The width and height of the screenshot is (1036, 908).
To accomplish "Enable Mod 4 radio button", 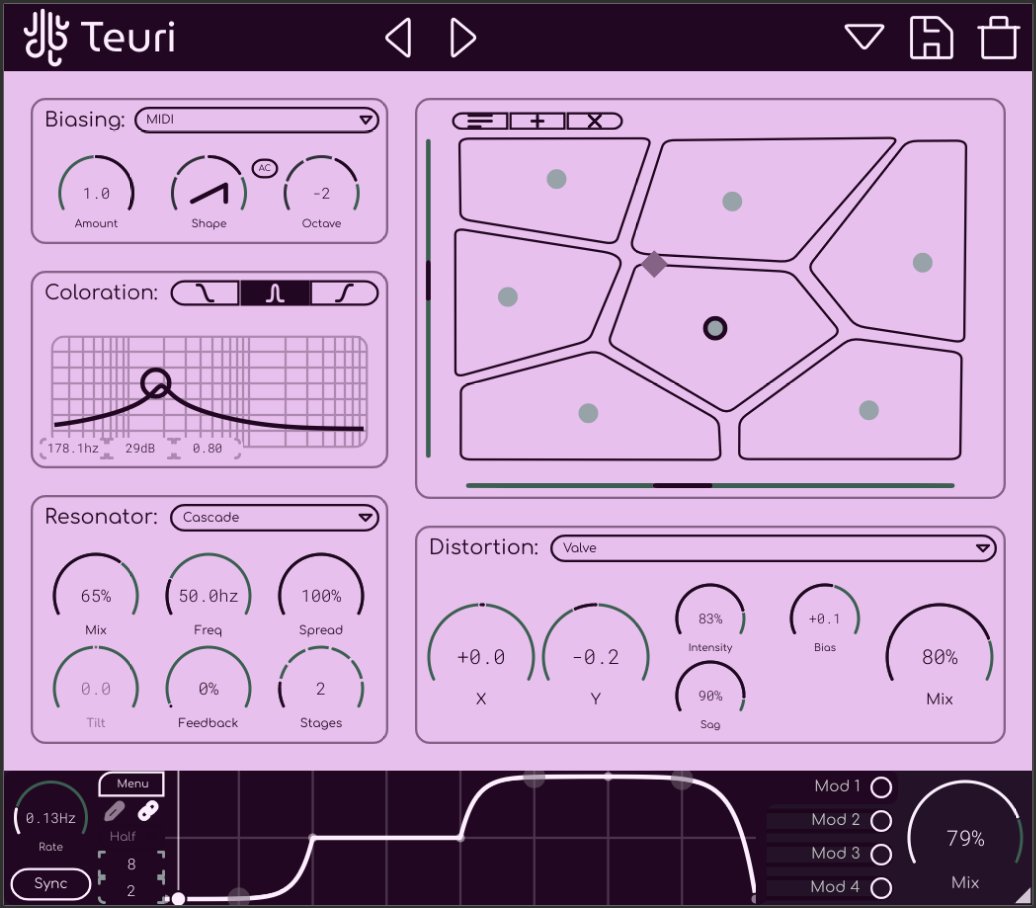I will [881, 888].
